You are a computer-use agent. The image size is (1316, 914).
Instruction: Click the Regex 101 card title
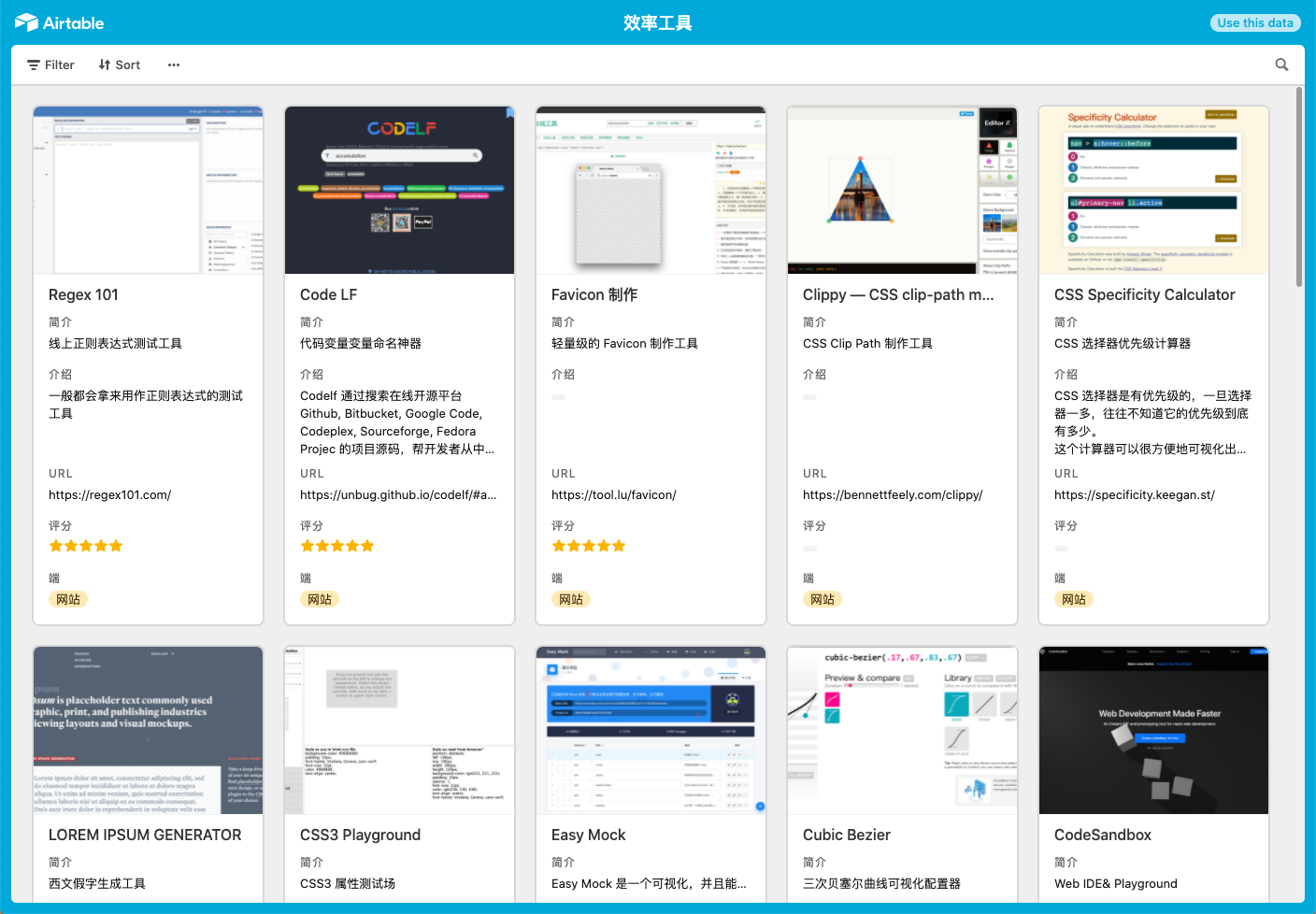pyautogui.click(x=83, y=294)
